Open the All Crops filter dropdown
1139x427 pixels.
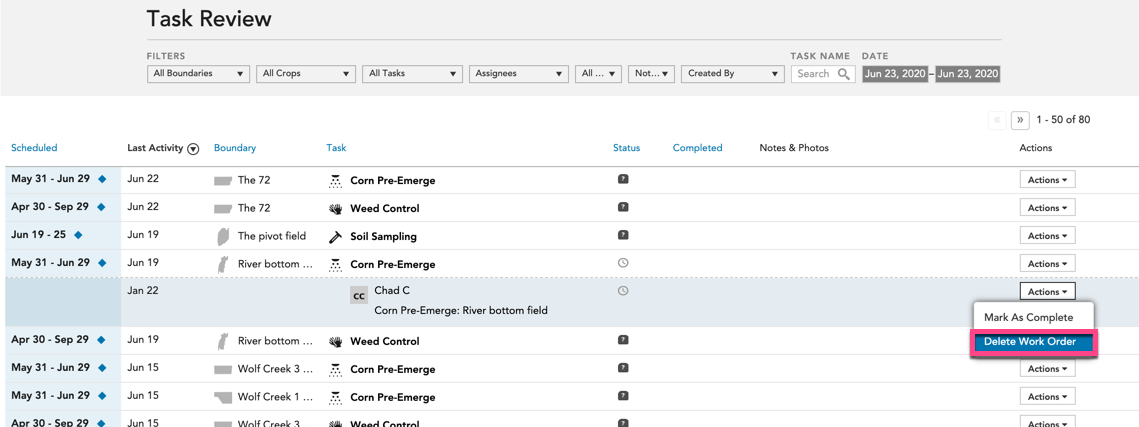306,73
